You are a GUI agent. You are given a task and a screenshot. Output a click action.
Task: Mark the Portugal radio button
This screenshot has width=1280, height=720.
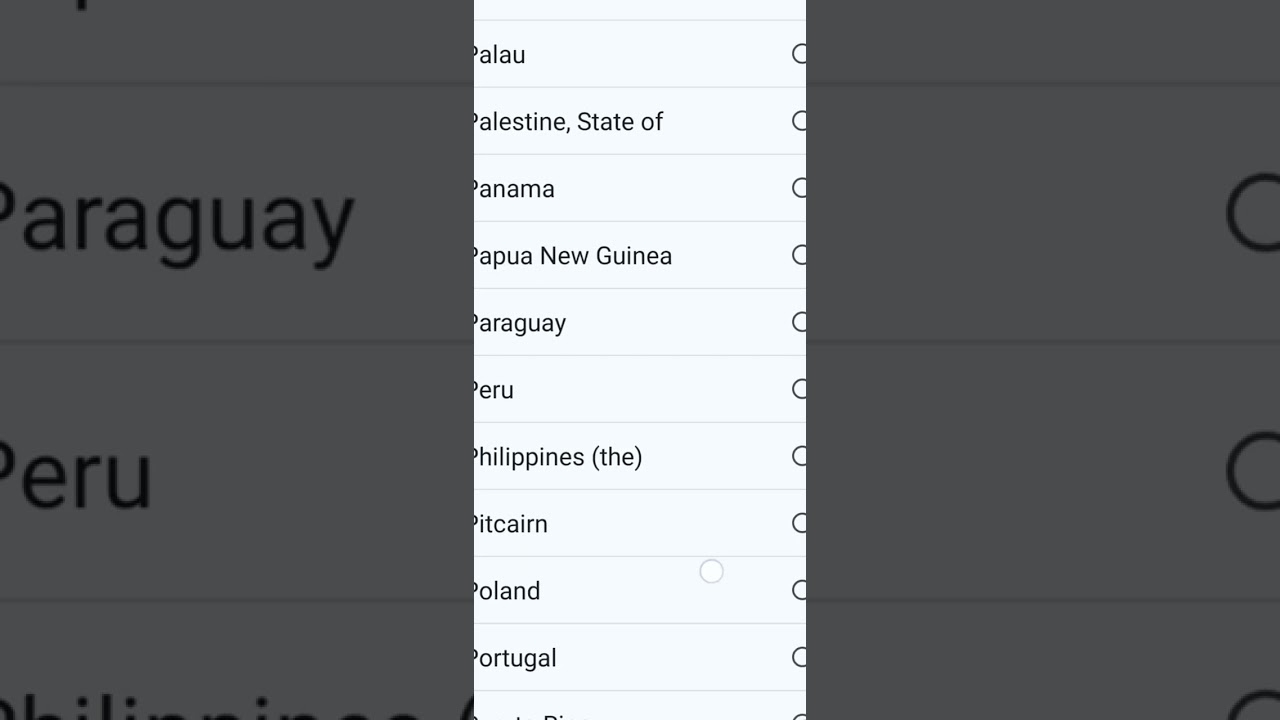[799, 657]
